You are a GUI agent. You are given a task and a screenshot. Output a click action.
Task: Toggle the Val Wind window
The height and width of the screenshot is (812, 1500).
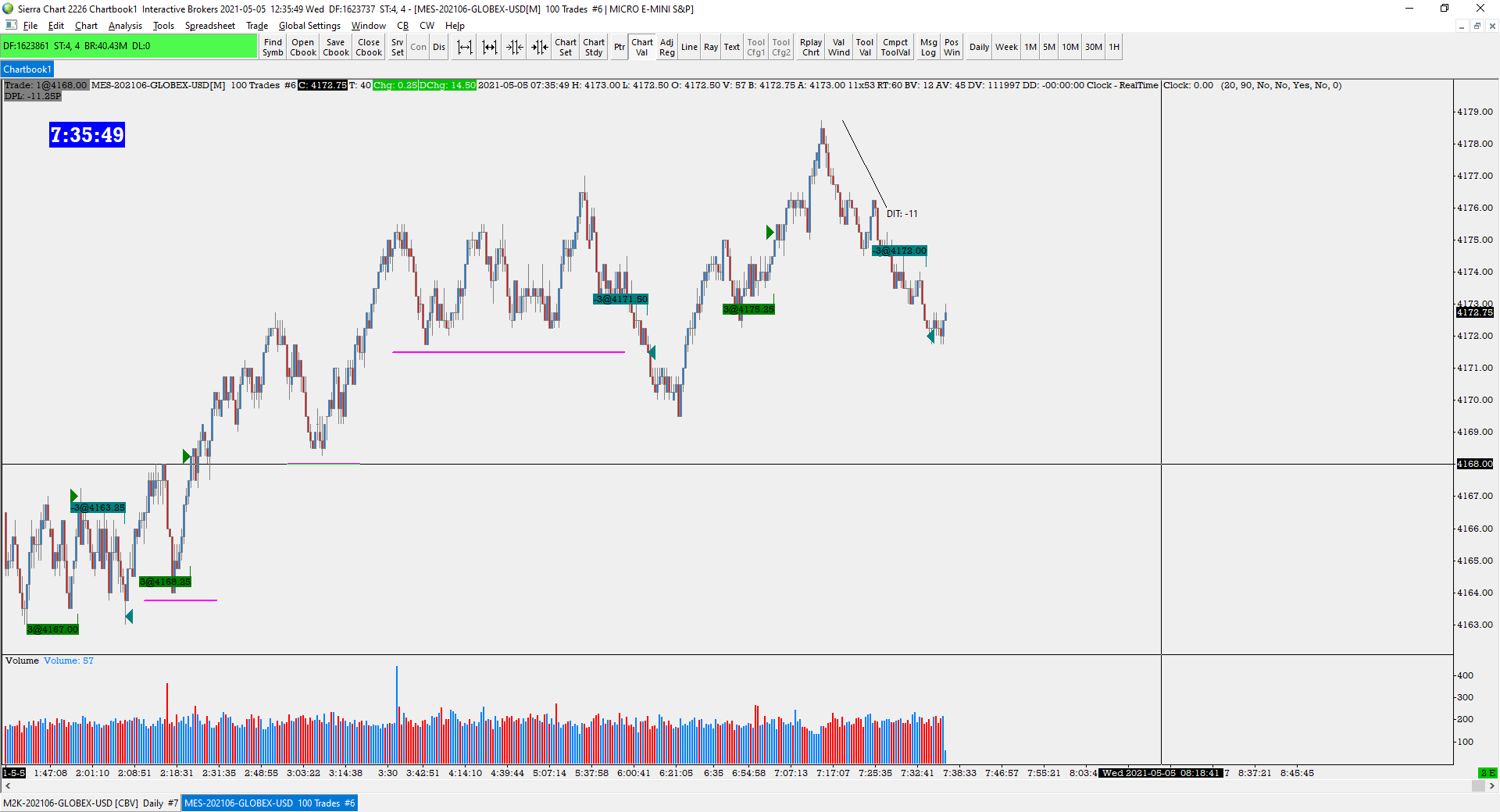839,47
